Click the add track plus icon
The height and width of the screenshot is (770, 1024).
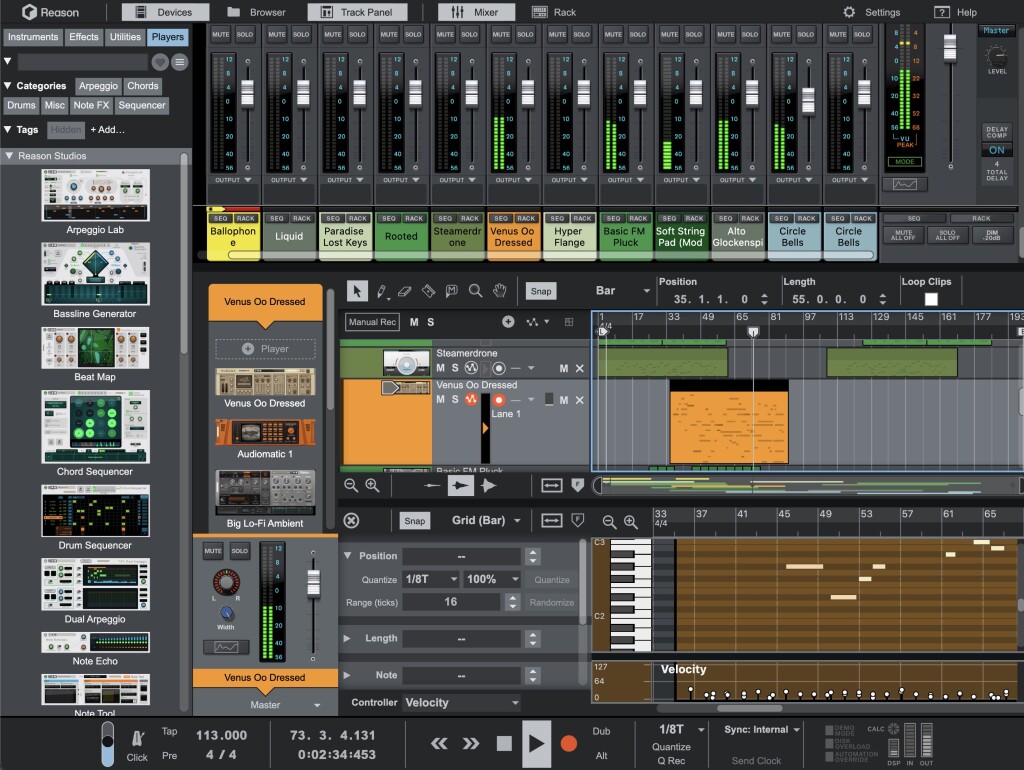click(508, 322)
